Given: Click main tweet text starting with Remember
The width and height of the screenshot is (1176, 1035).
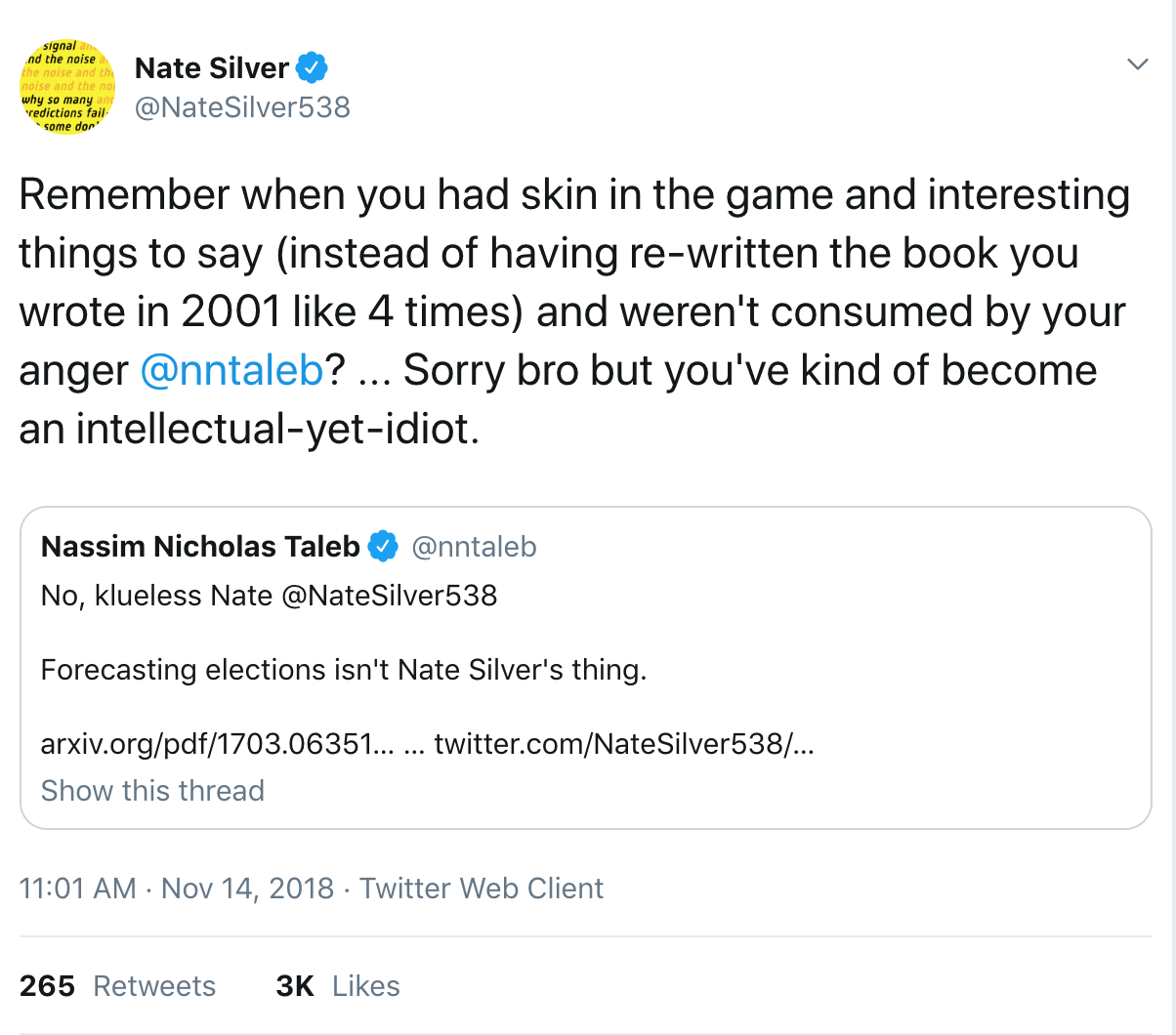Looking at the screenshot, I should point(574,311).
